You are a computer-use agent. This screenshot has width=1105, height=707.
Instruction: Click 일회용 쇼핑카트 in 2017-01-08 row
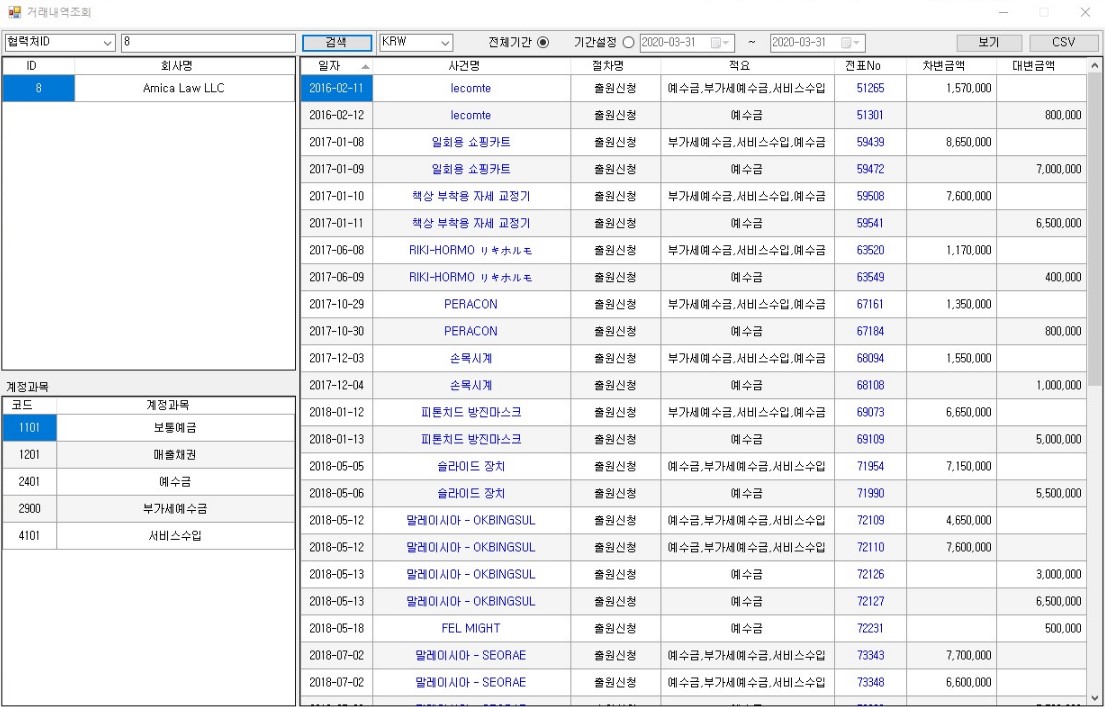471,142
